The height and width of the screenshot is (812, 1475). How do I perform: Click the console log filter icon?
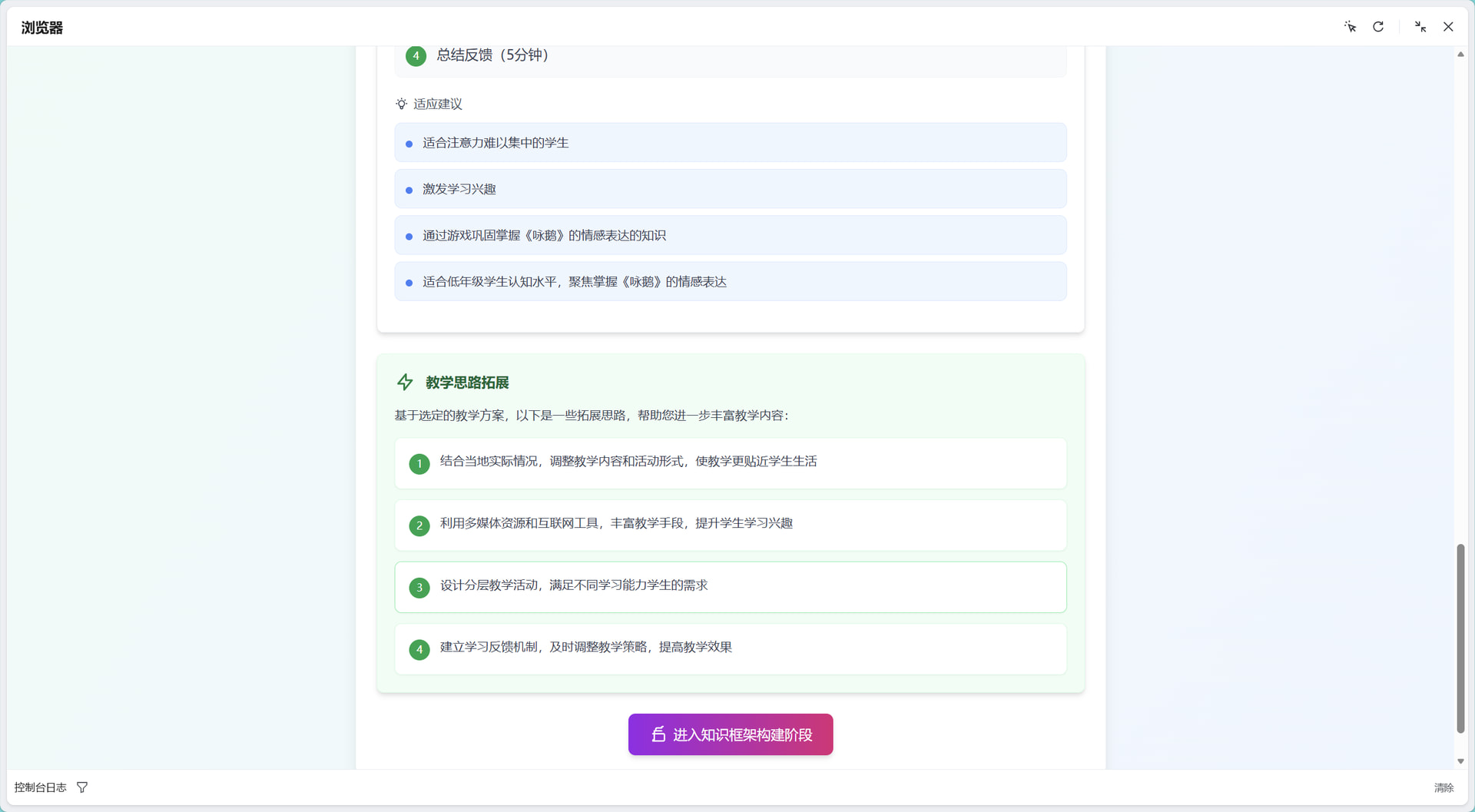(x=82, y=787)
